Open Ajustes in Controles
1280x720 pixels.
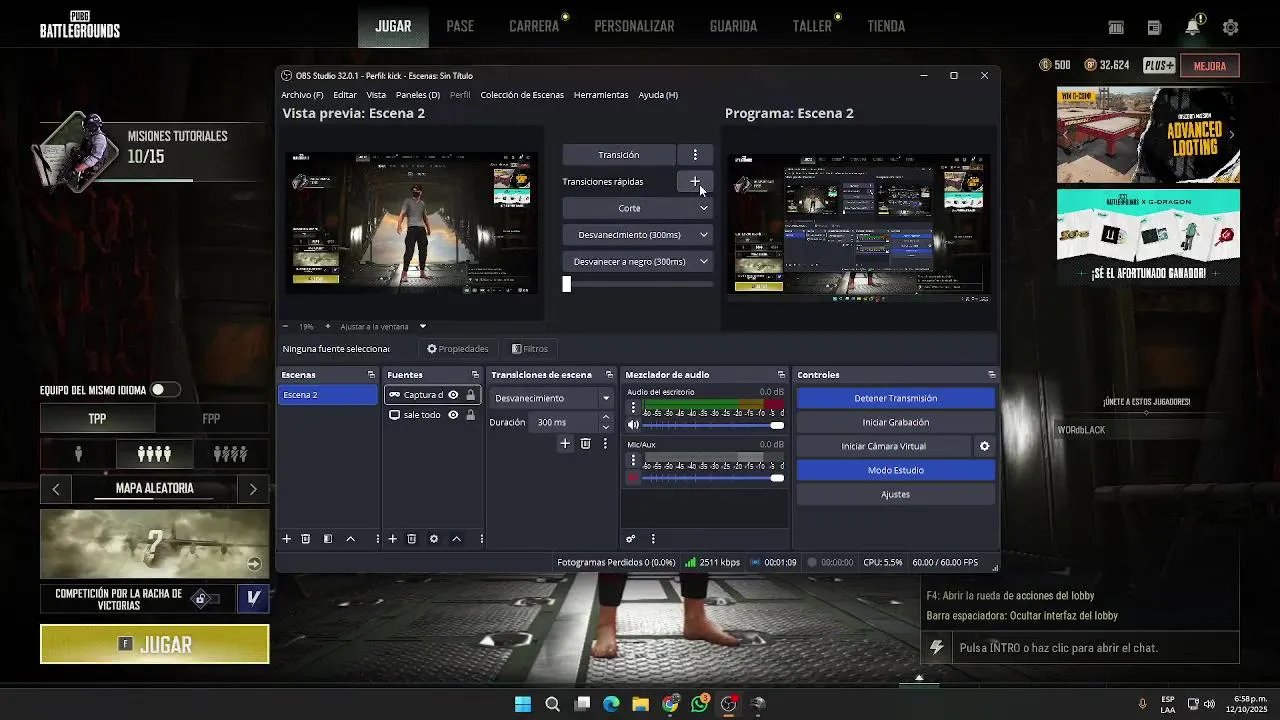tap(895, 494)
